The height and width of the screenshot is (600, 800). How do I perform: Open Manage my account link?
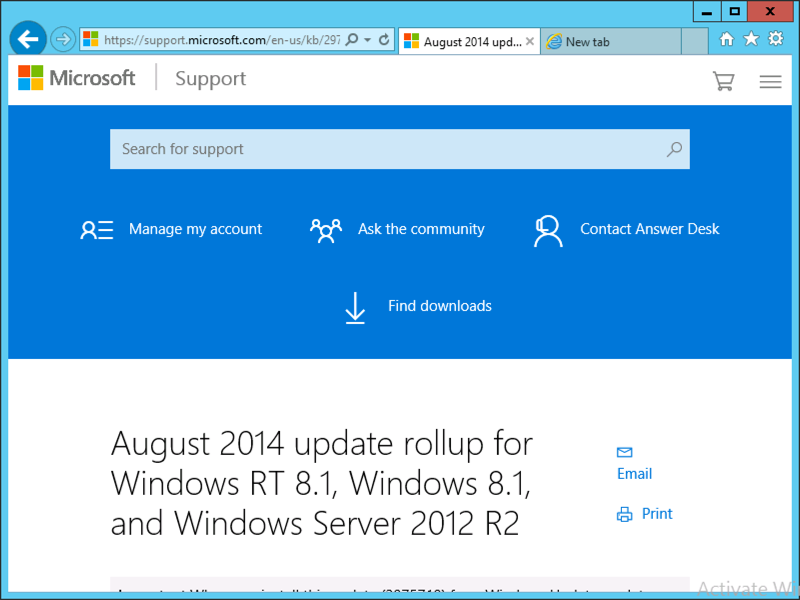(195, 229)
